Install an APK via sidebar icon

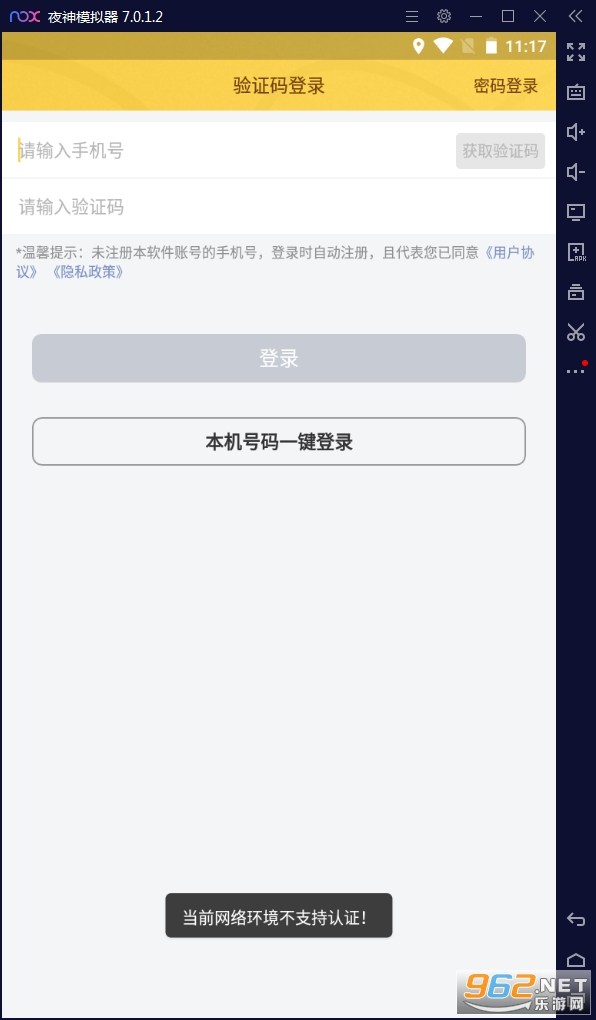[576, 252]
